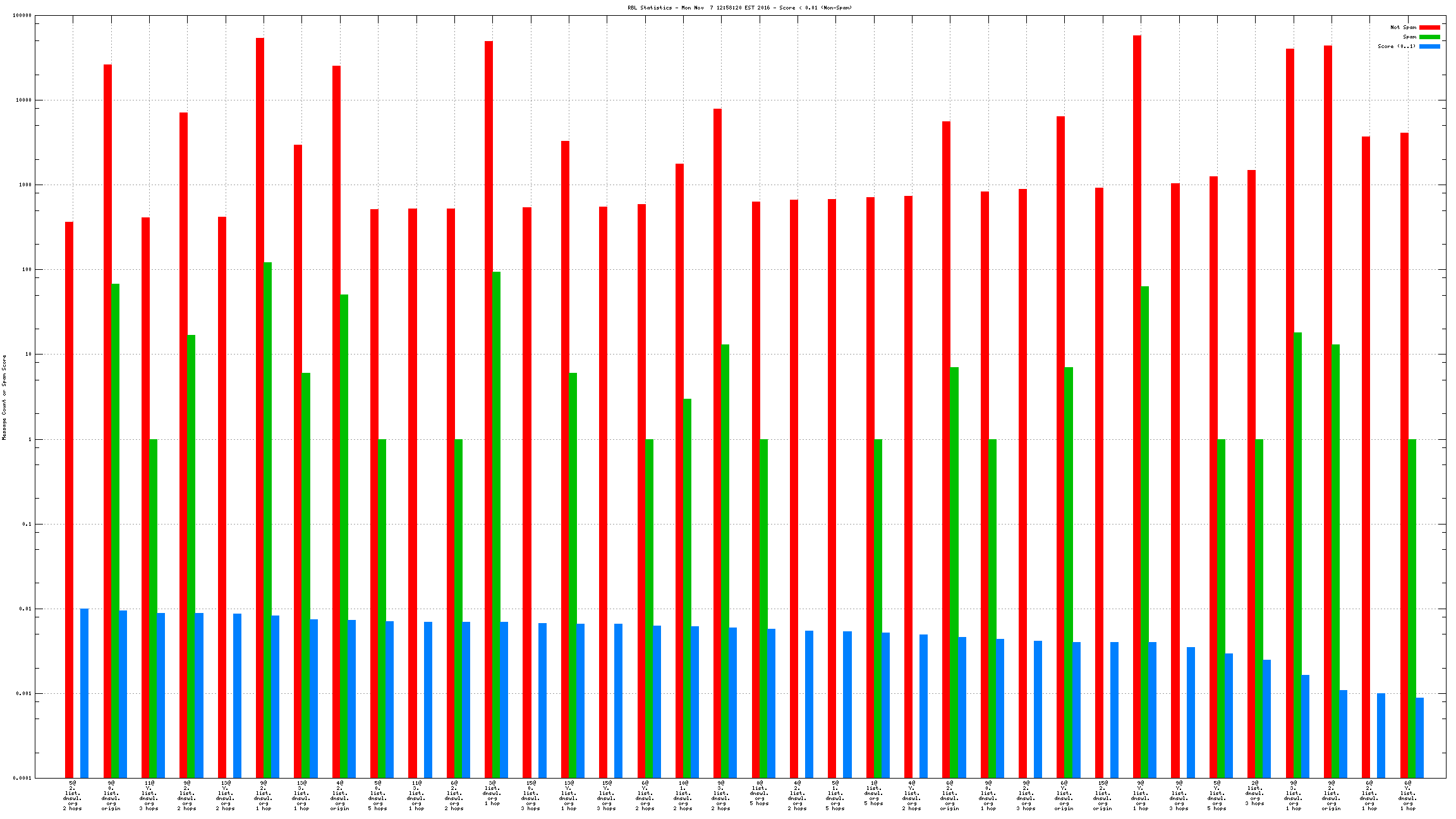1456x819 pixels.
Task: Click the '11@ Y.list.dnswl.org 3 hops' axis label
Action: [x=149, y=796]
